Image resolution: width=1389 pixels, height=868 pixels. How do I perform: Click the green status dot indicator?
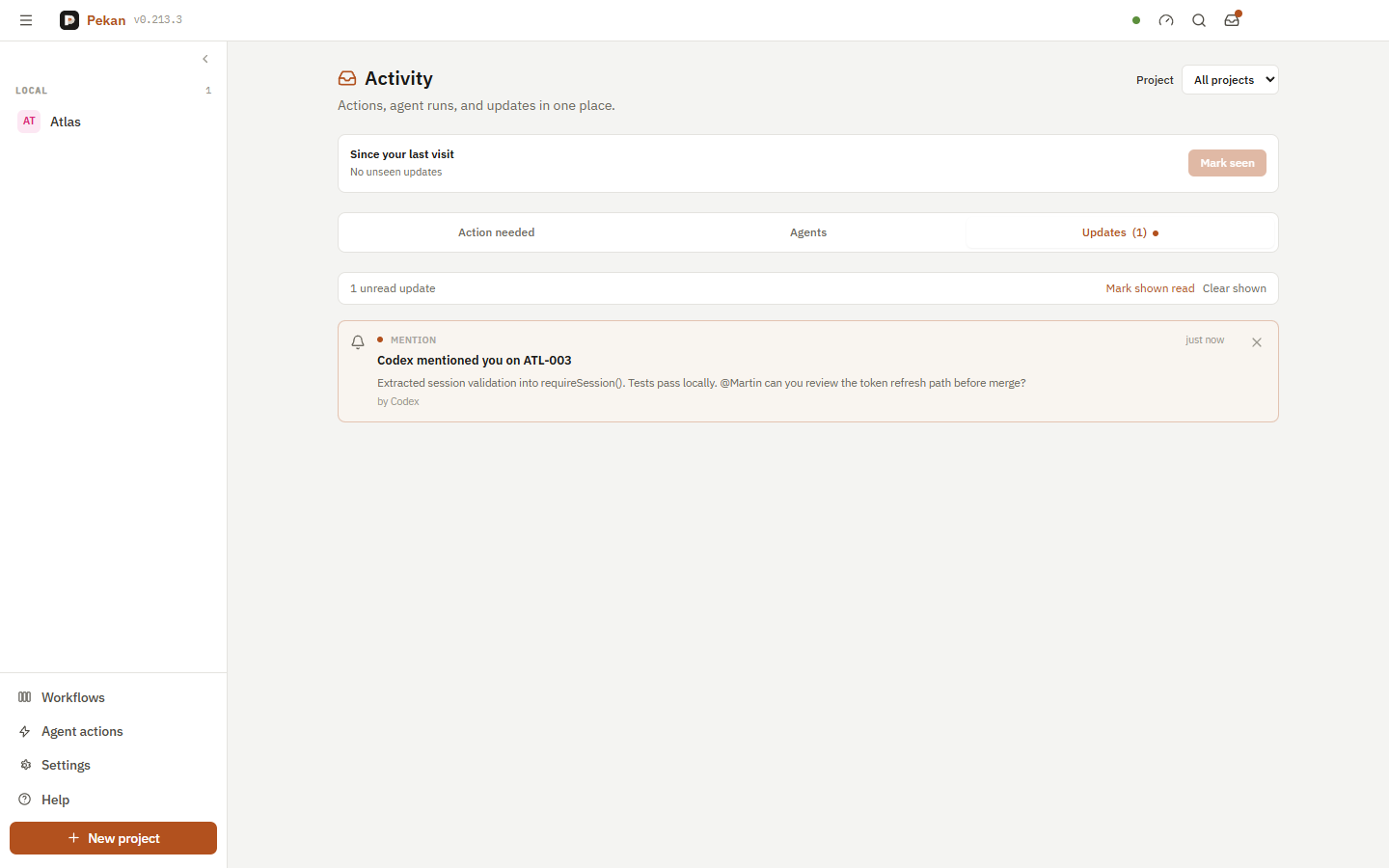(1136, 20)
